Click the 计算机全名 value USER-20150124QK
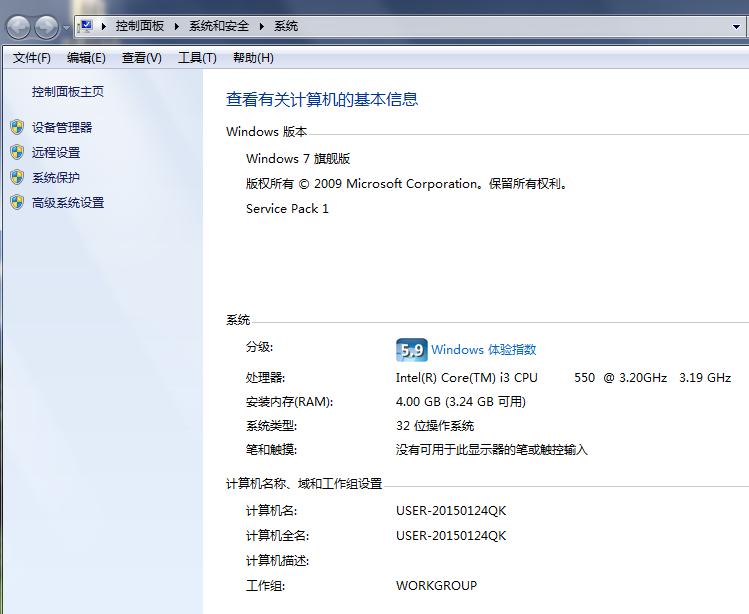749x614 pixels. pyautogui.click(x=451, y=536)
